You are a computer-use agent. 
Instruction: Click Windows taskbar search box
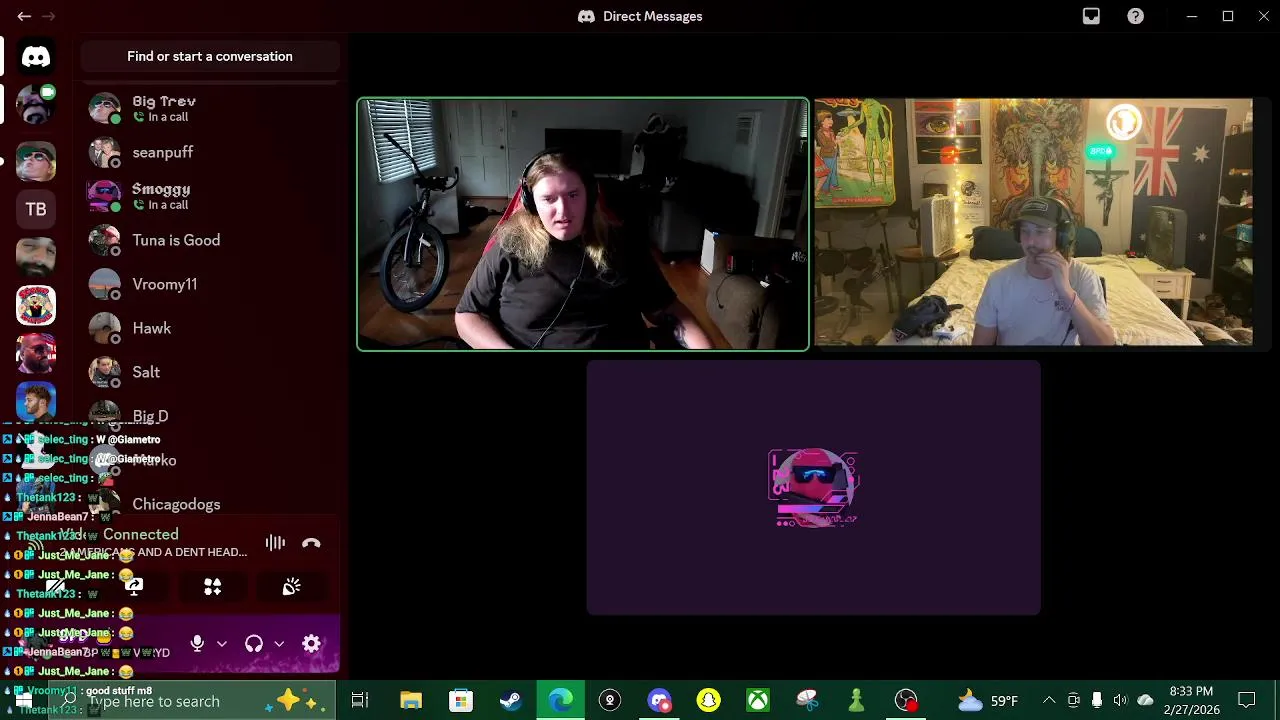pos(194,701)
